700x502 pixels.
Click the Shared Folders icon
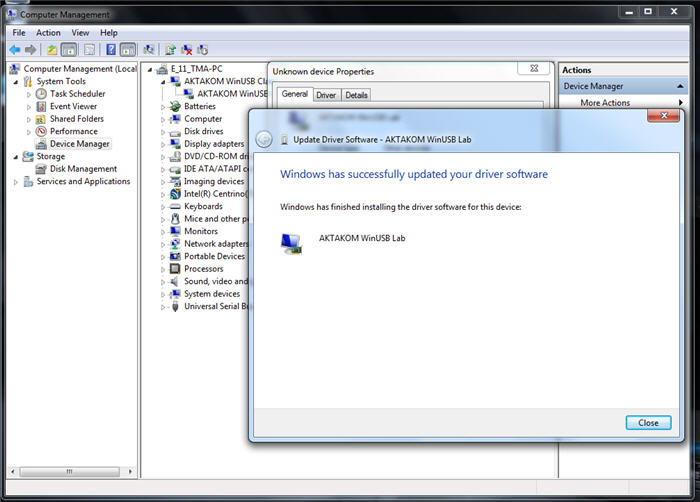[41, 119]
